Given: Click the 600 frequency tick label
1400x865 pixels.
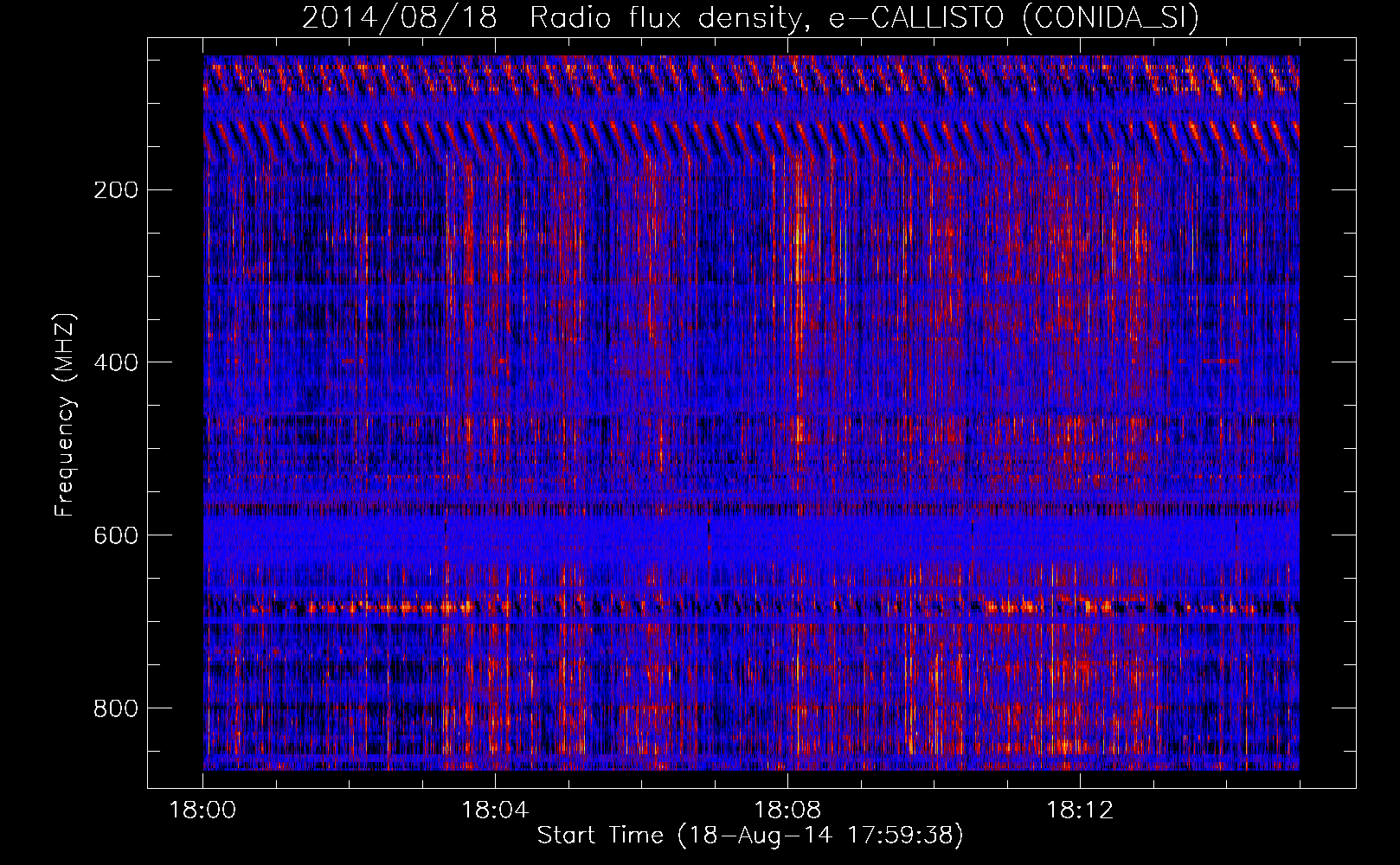Looking at the screenshot, I should coord(116,535).
